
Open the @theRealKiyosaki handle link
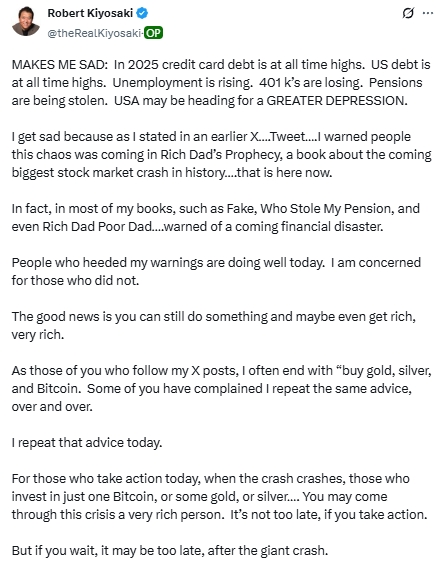[x=94, y=33]
